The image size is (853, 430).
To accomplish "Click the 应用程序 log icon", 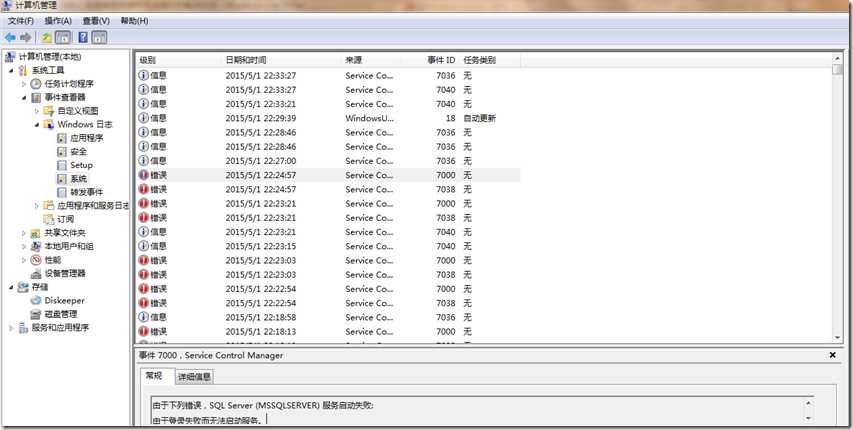I will [61, 138].
